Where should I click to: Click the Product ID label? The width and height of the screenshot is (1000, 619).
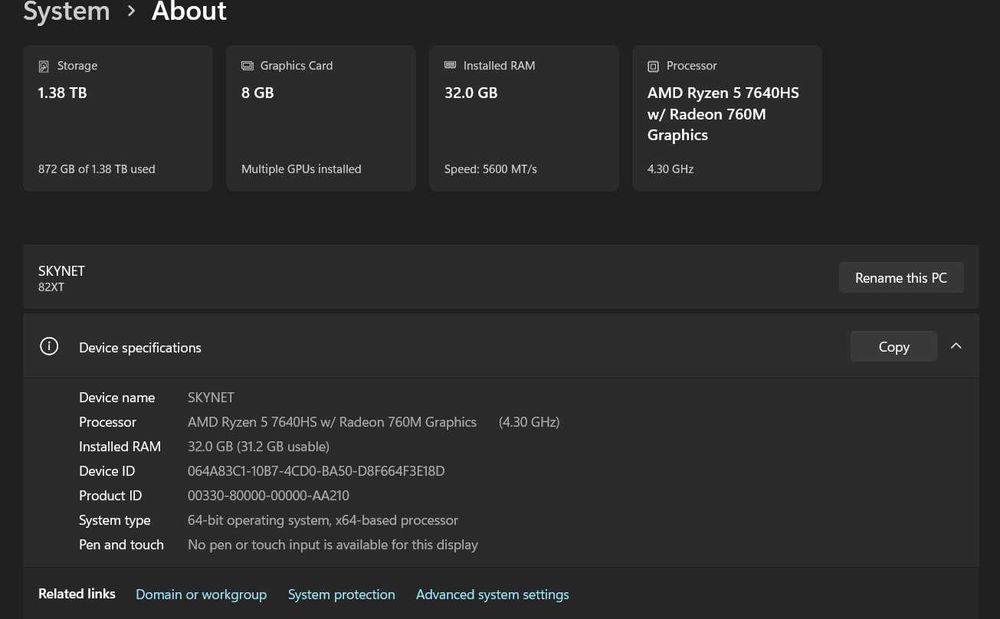point(110,495)
